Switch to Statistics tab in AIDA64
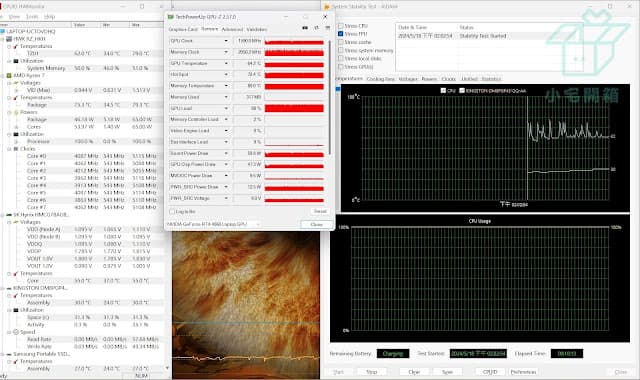The image size is (640, 380). tap(491, 79)
